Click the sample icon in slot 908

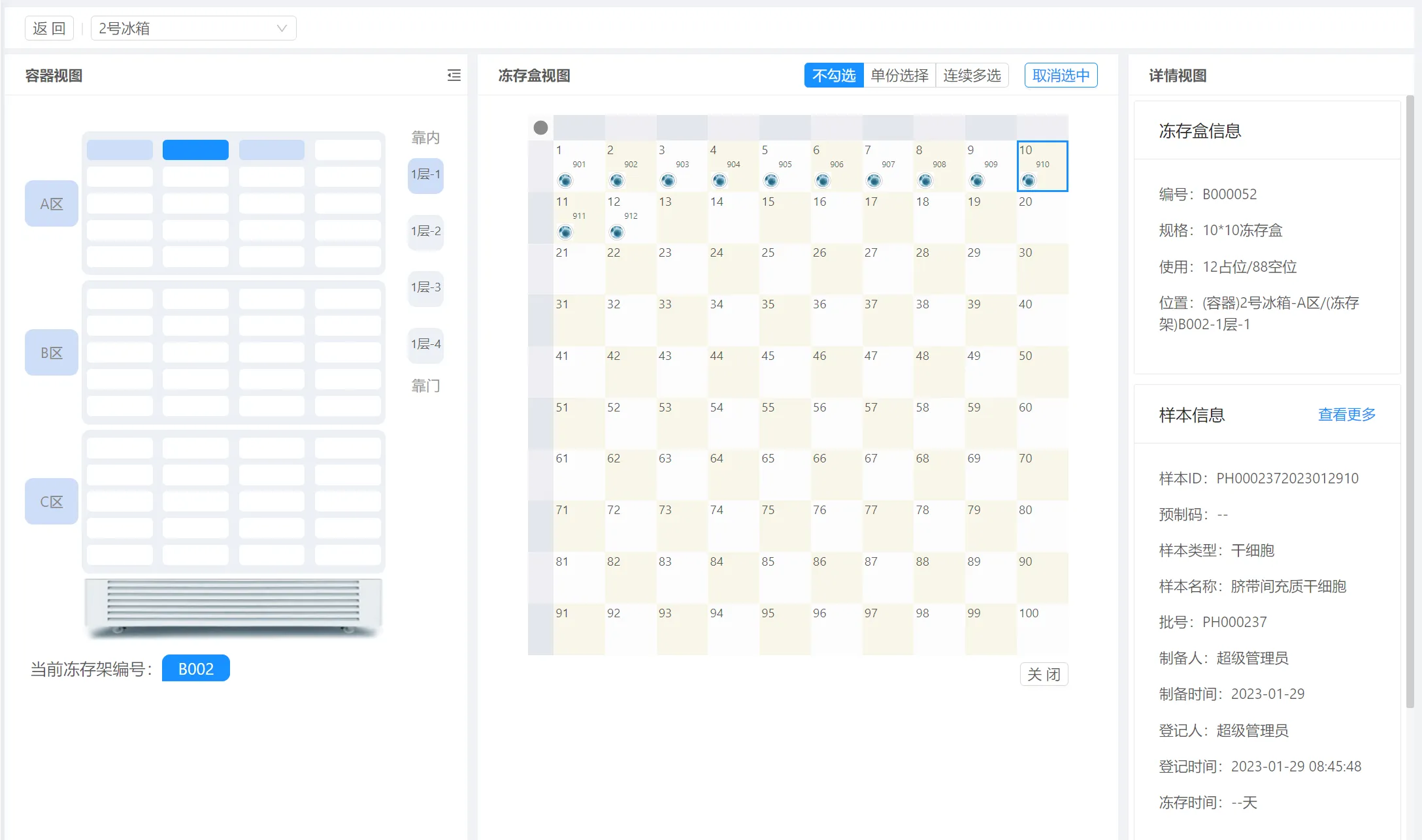tap(925, 180)
